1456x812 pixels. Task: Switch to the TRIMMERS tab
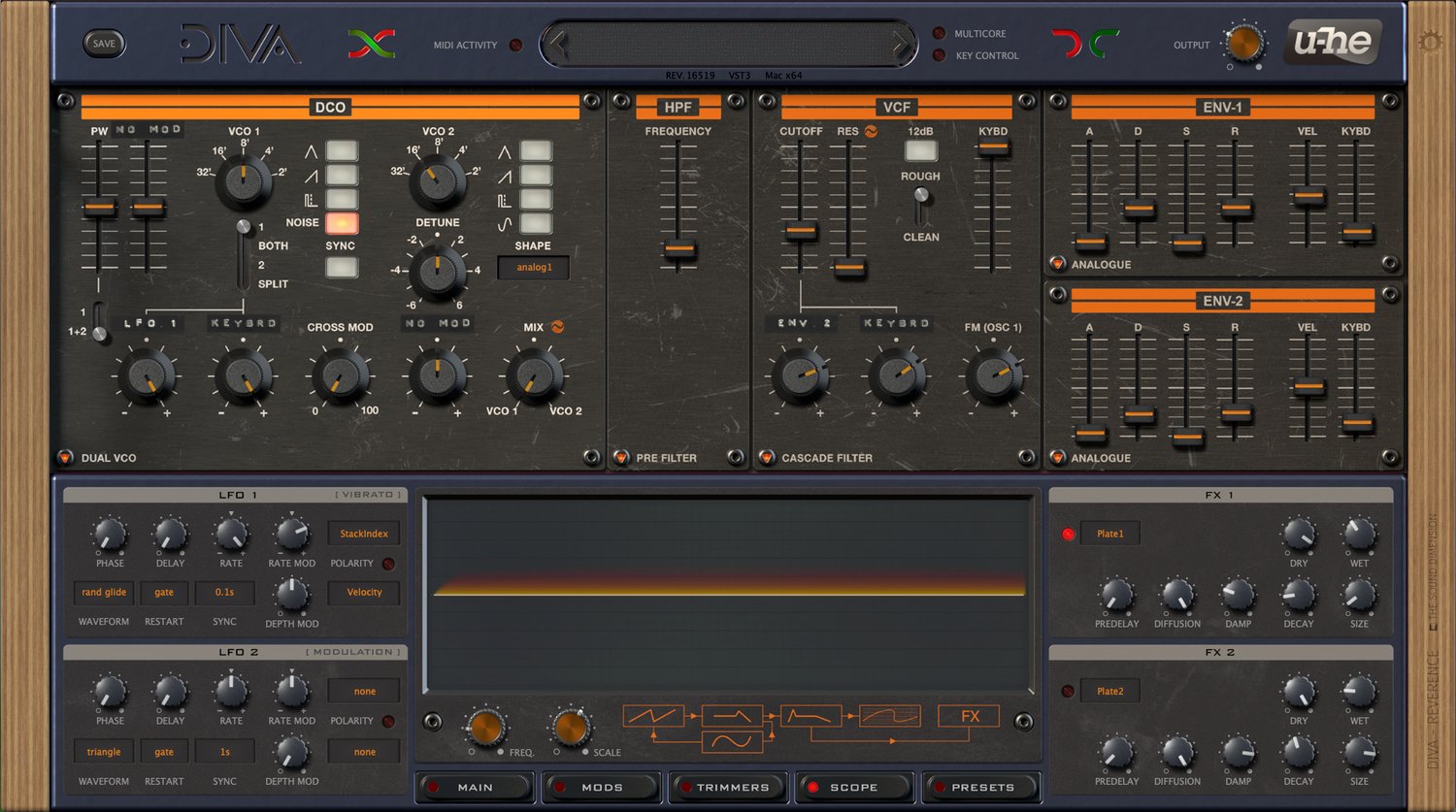coord(728,787)
